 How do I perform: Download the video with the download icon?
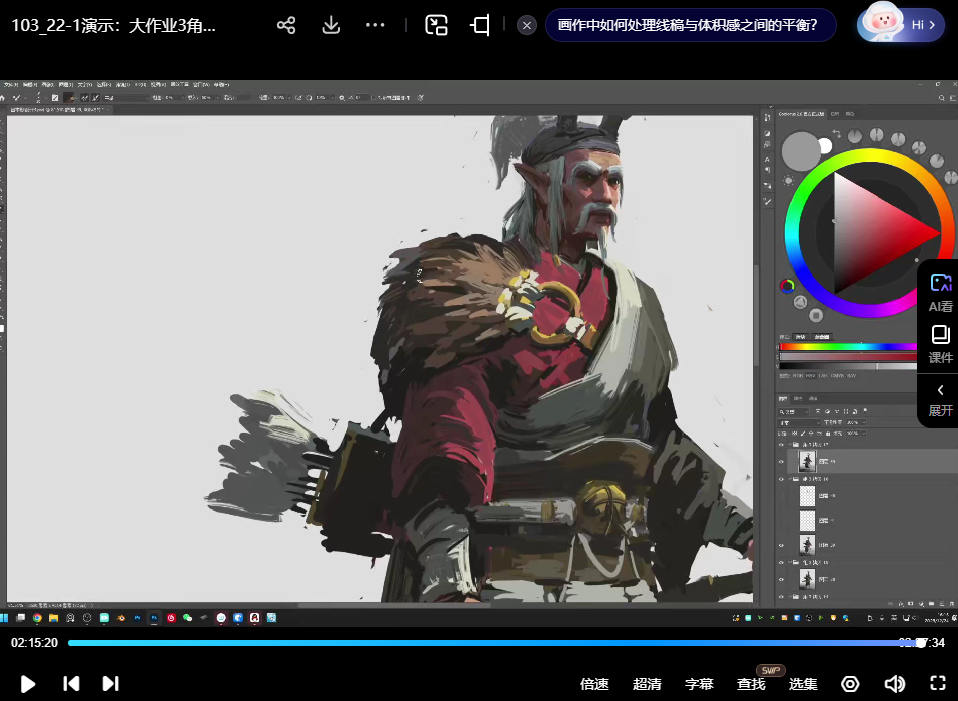[x=331, y=25]
